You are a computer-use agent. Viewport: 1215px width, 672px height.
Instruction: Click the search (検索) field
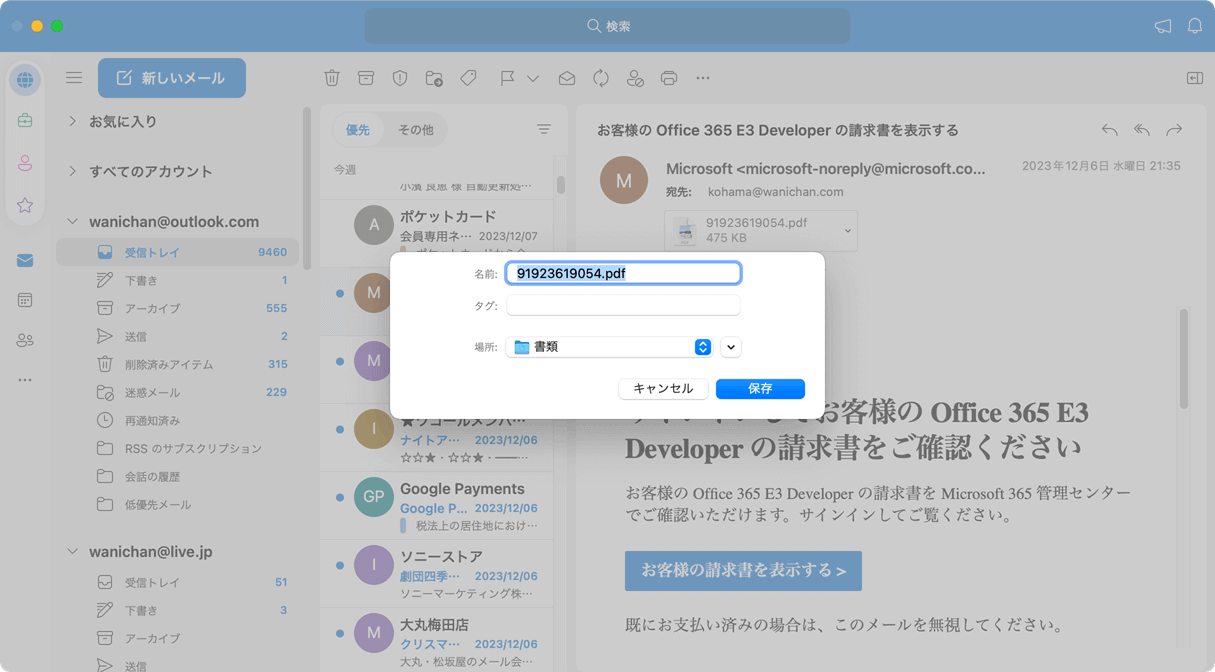click(607, 26)
